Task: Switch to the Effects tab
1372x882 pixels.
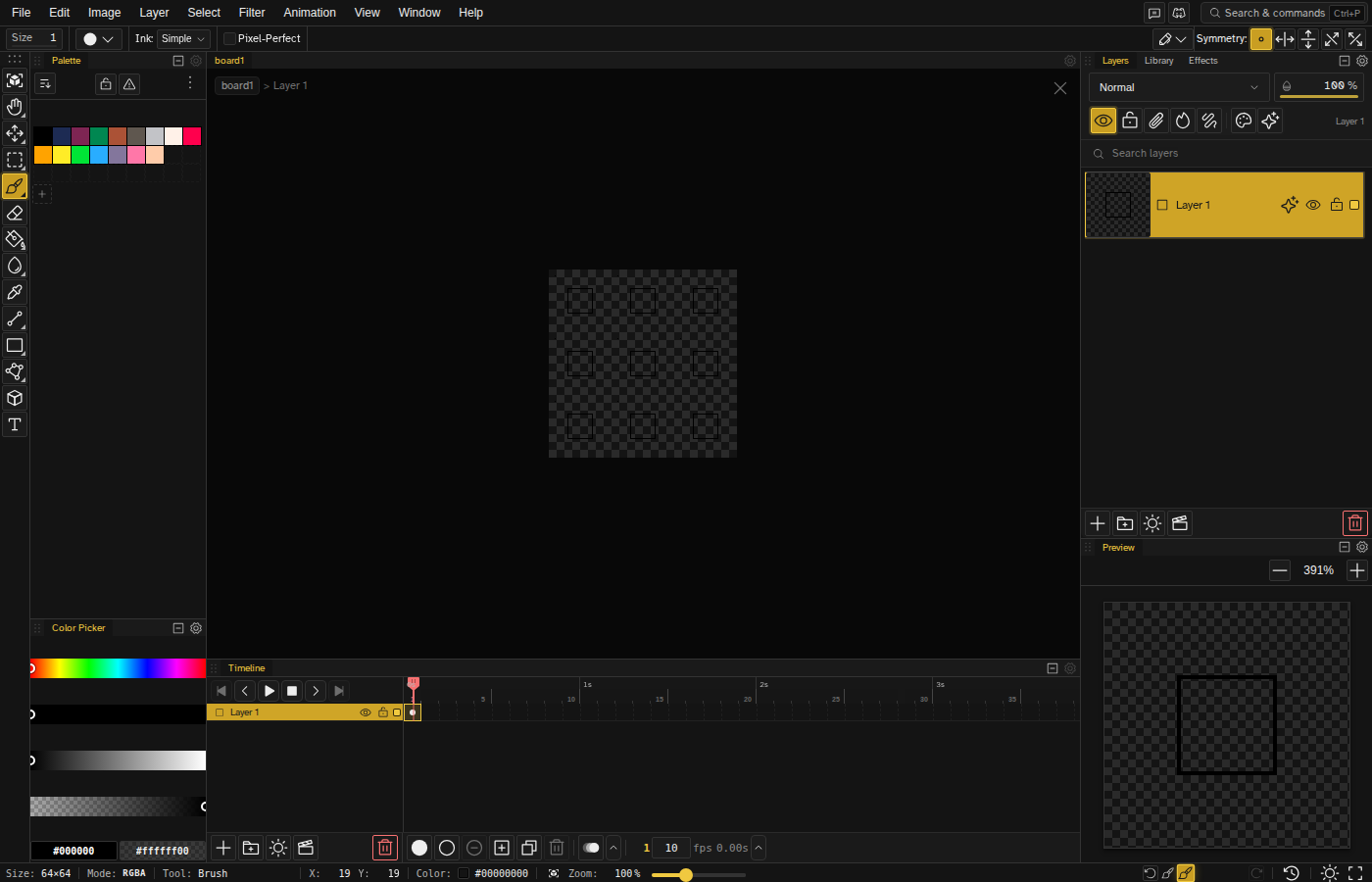Action: pos(1203,61)
